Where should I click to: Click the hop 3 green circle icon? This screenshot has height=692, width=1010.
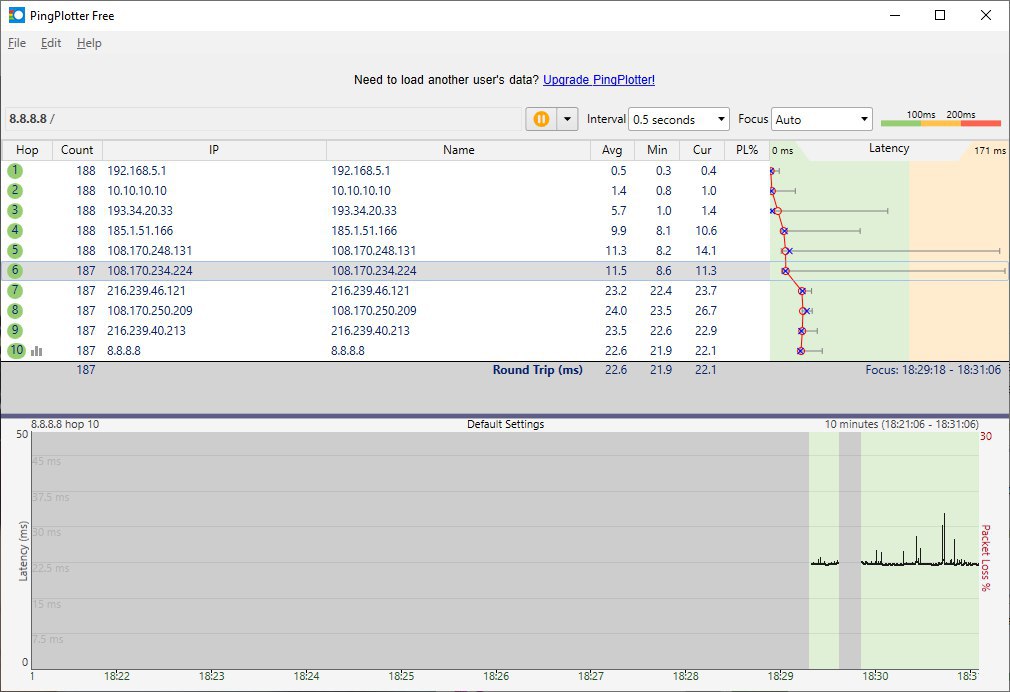click(x=15, y=211)
